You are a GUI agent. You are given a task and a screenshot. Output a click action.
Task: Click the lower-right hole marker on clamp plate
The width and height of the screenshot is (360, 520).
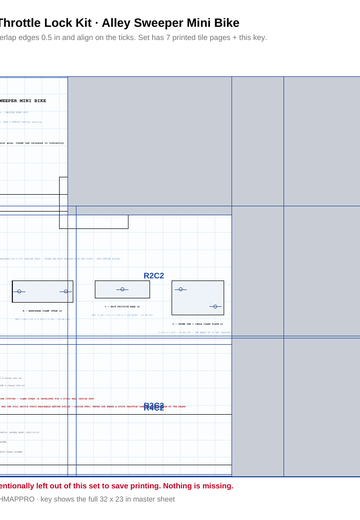[215, 306]
